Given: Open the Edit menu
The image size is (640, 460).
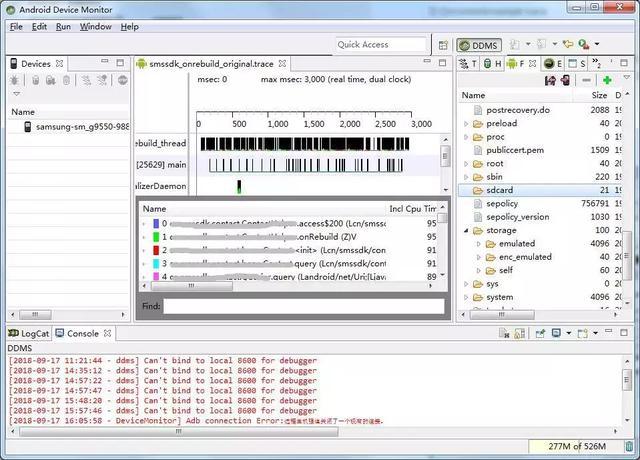Looking at the screenshot, I should click(x=40, y=27).
